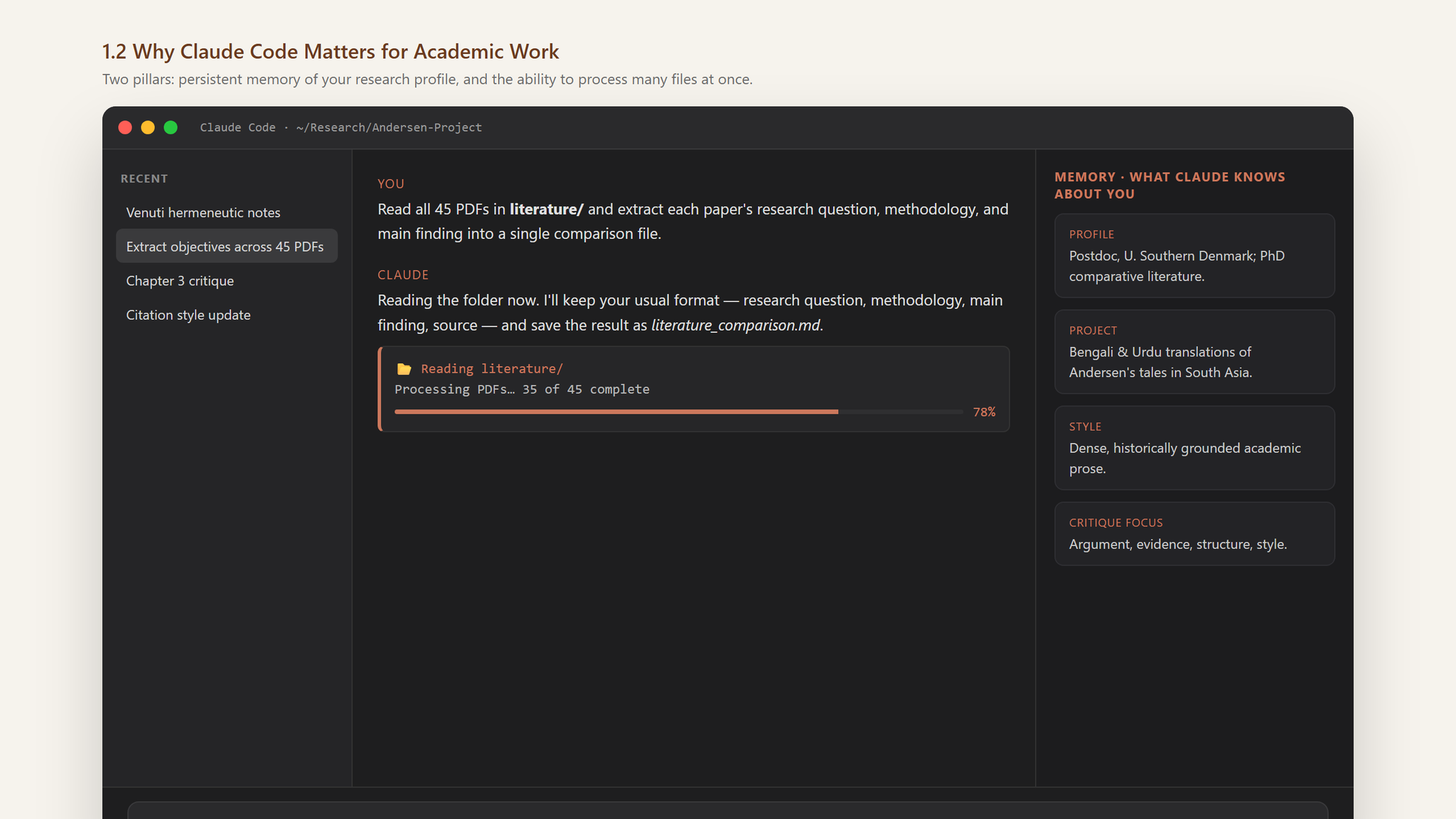Select the STYLE memory card
Viewport: 1456px width, 819px height.
pos(1194,448)
